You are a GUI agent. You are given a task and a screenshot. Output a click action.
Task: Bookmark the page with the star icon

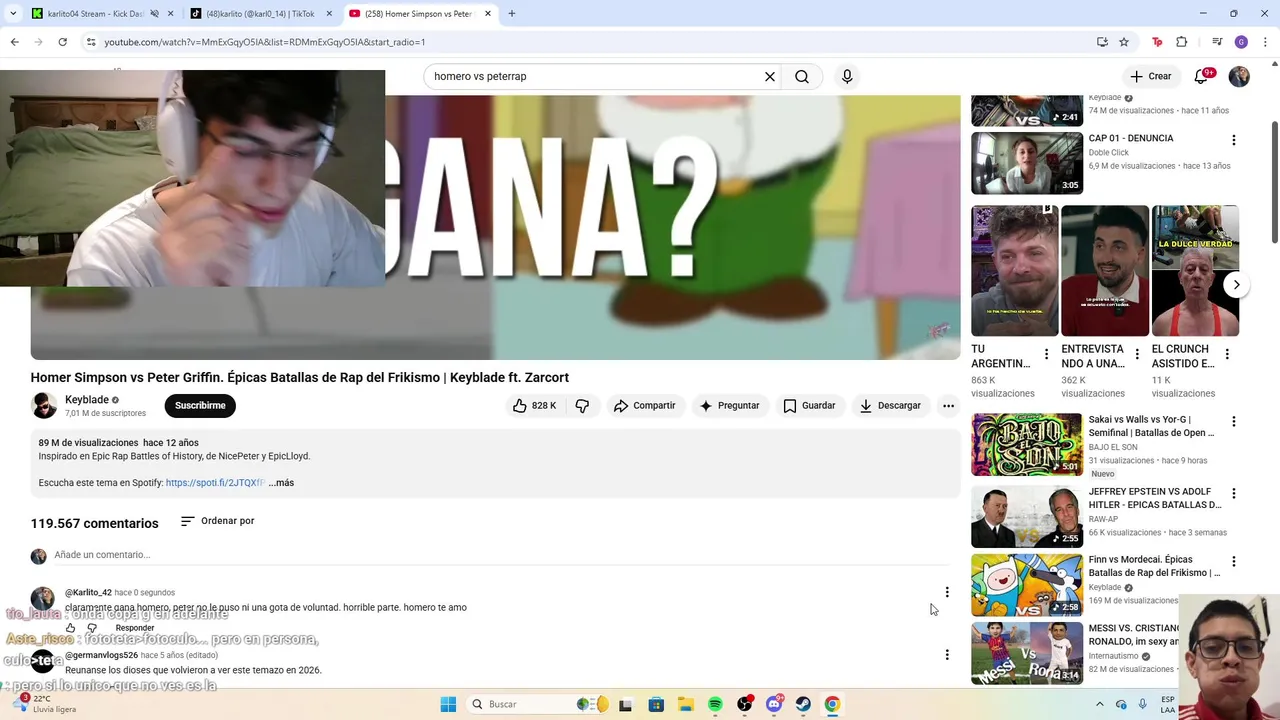[x=1124, y=42]
